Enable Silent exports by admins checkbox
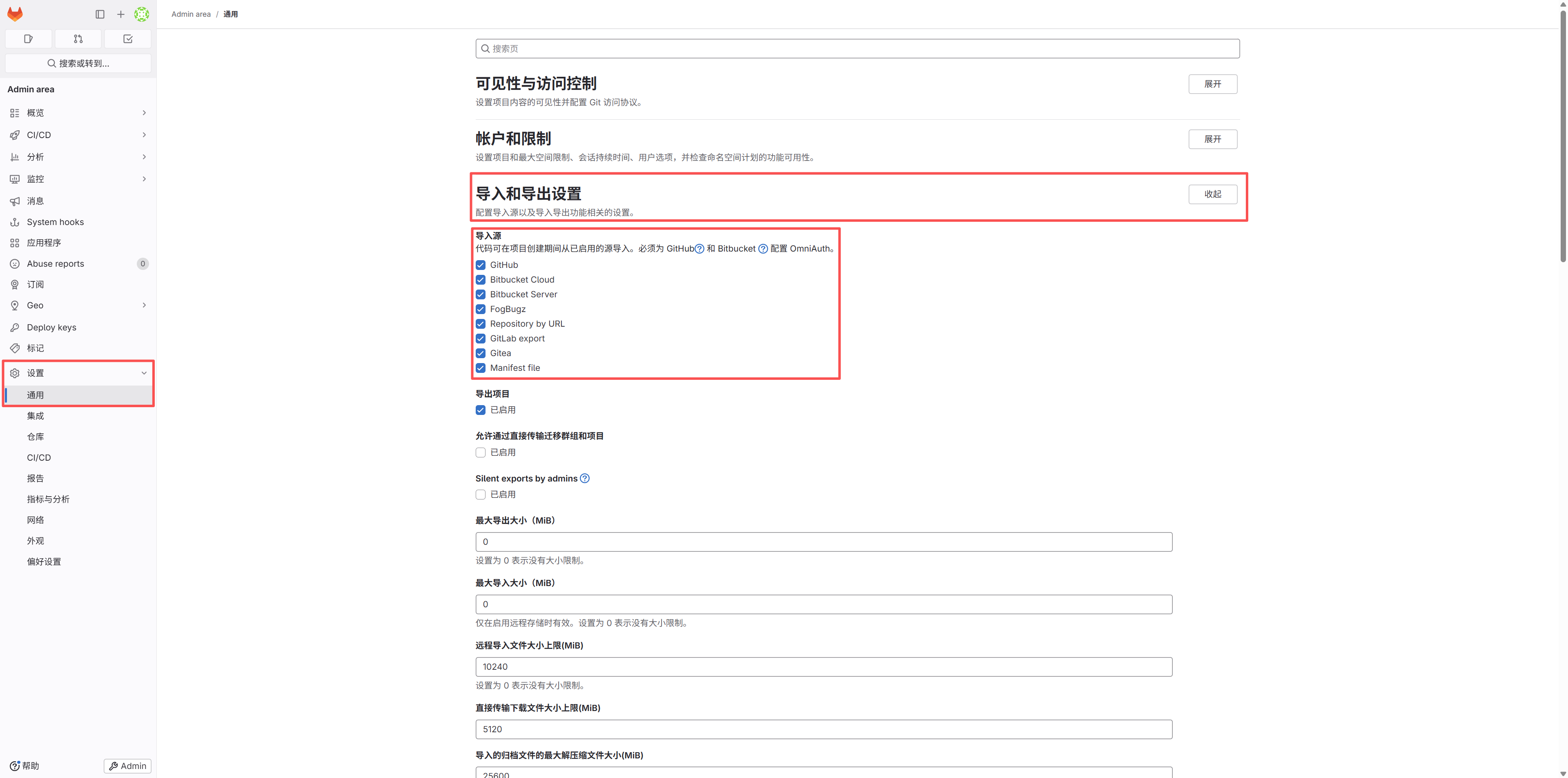The width and height of the screenshot is (1568, 778). tap(480, 495)
